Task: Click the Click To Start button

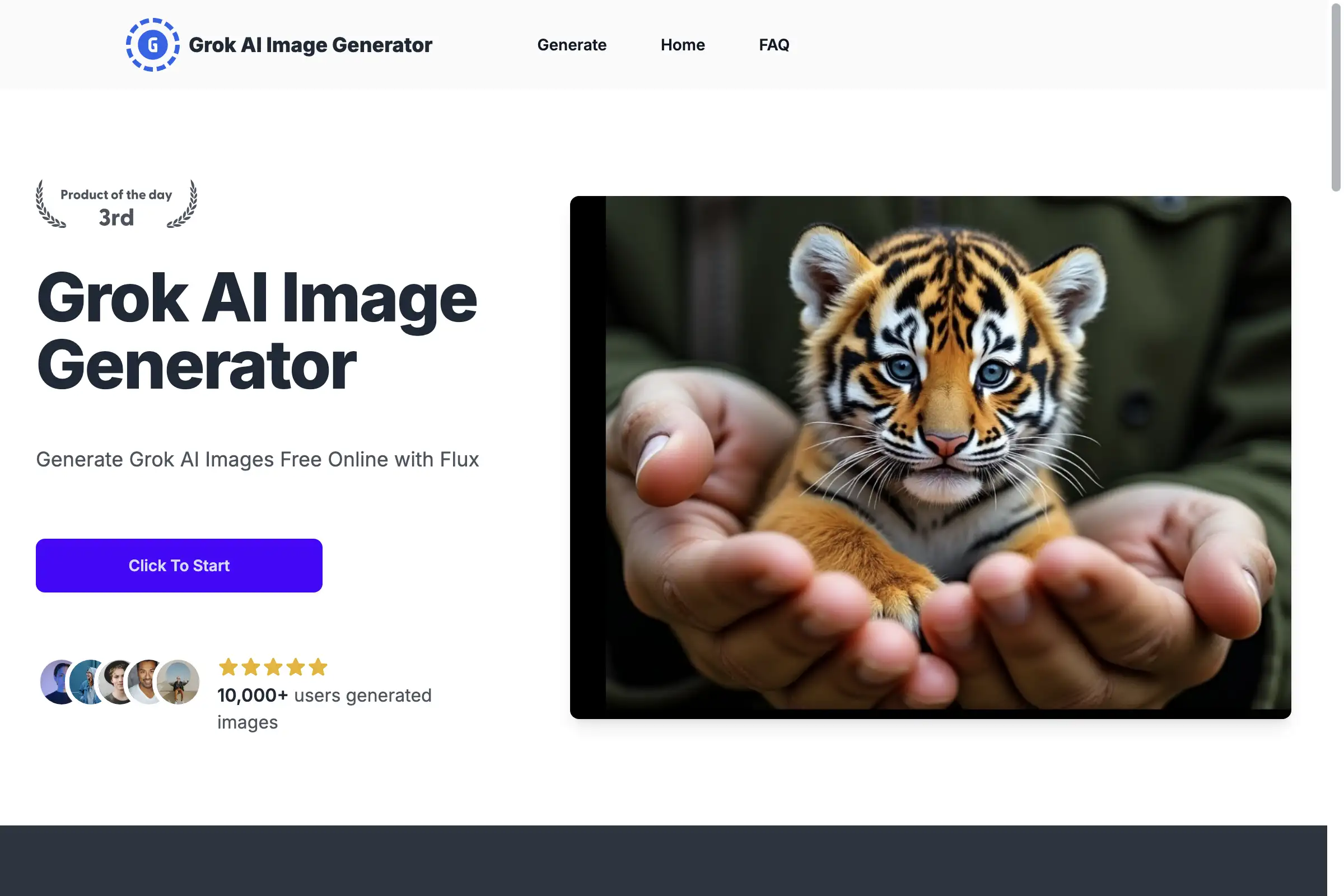Action: (x=179, y=565)
